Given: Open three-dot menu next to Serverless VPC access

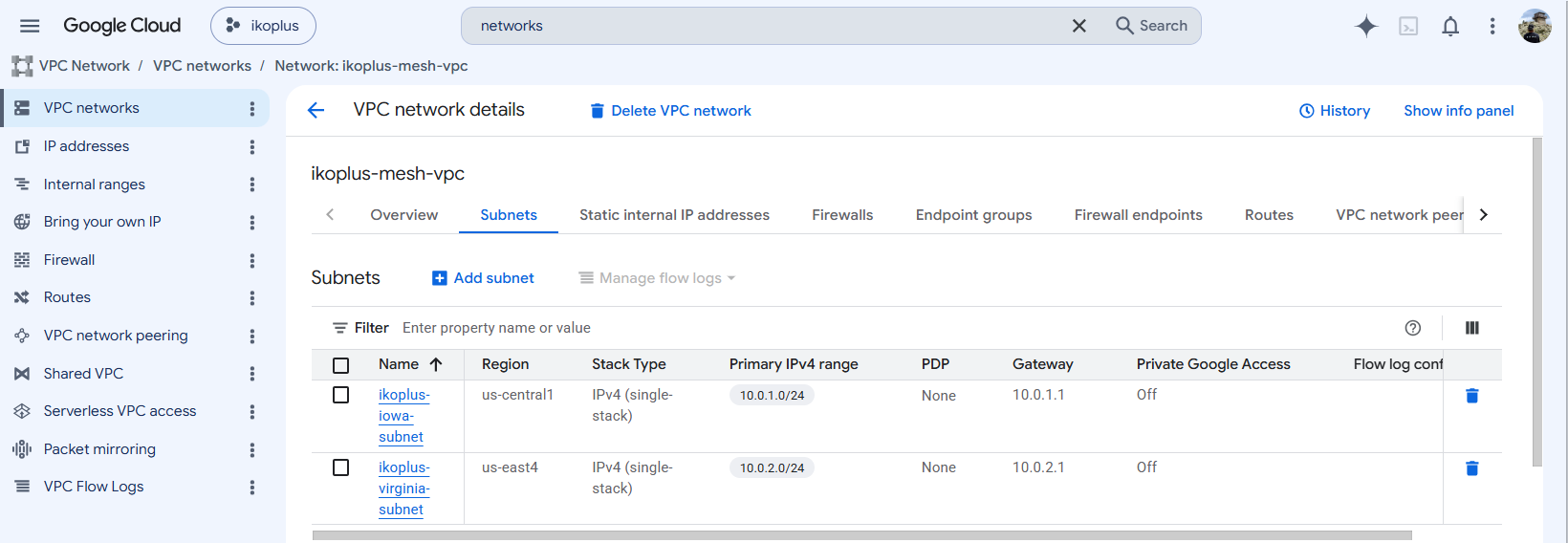Looking at the screenshot, I should coord(252,412).
